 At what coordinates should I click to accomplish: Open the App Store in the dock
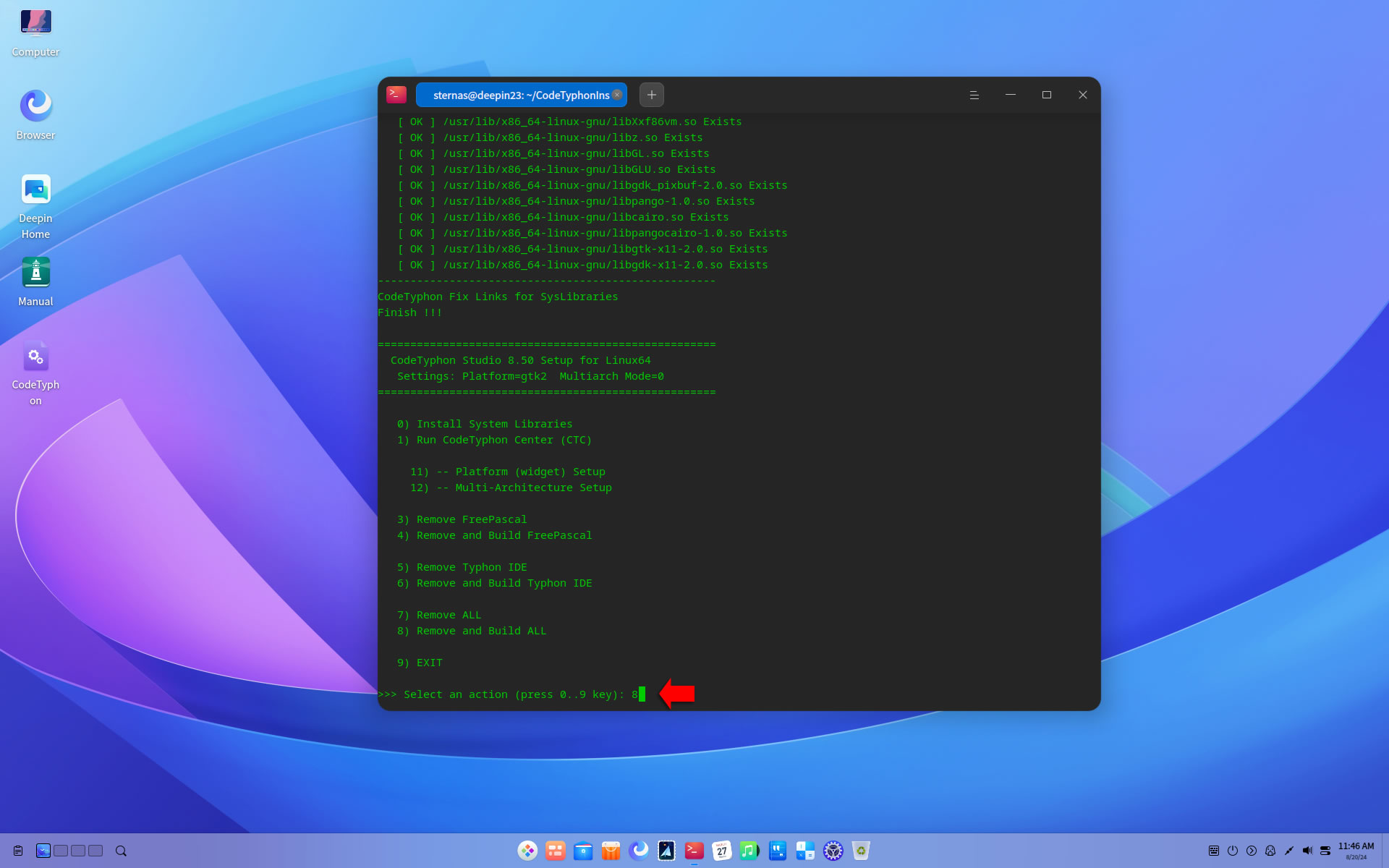point(611,851)
